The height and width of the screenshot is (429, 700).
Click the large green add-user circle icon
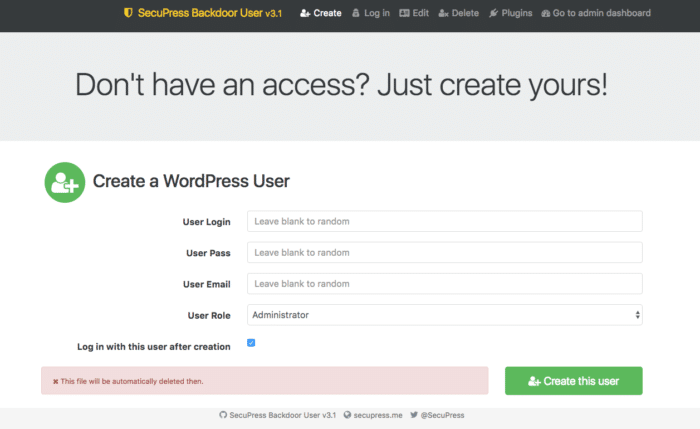point(65,182)
